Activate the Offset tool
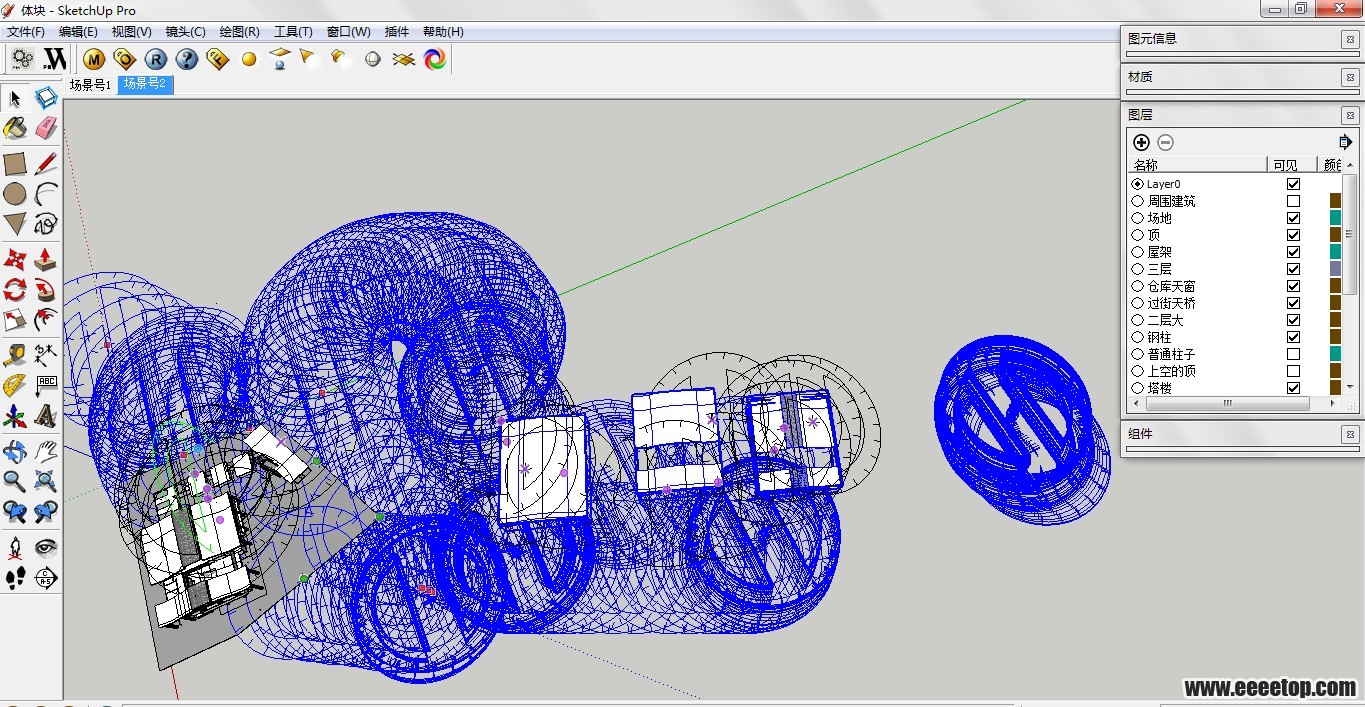1365x707 pixels. pos(45,320)
